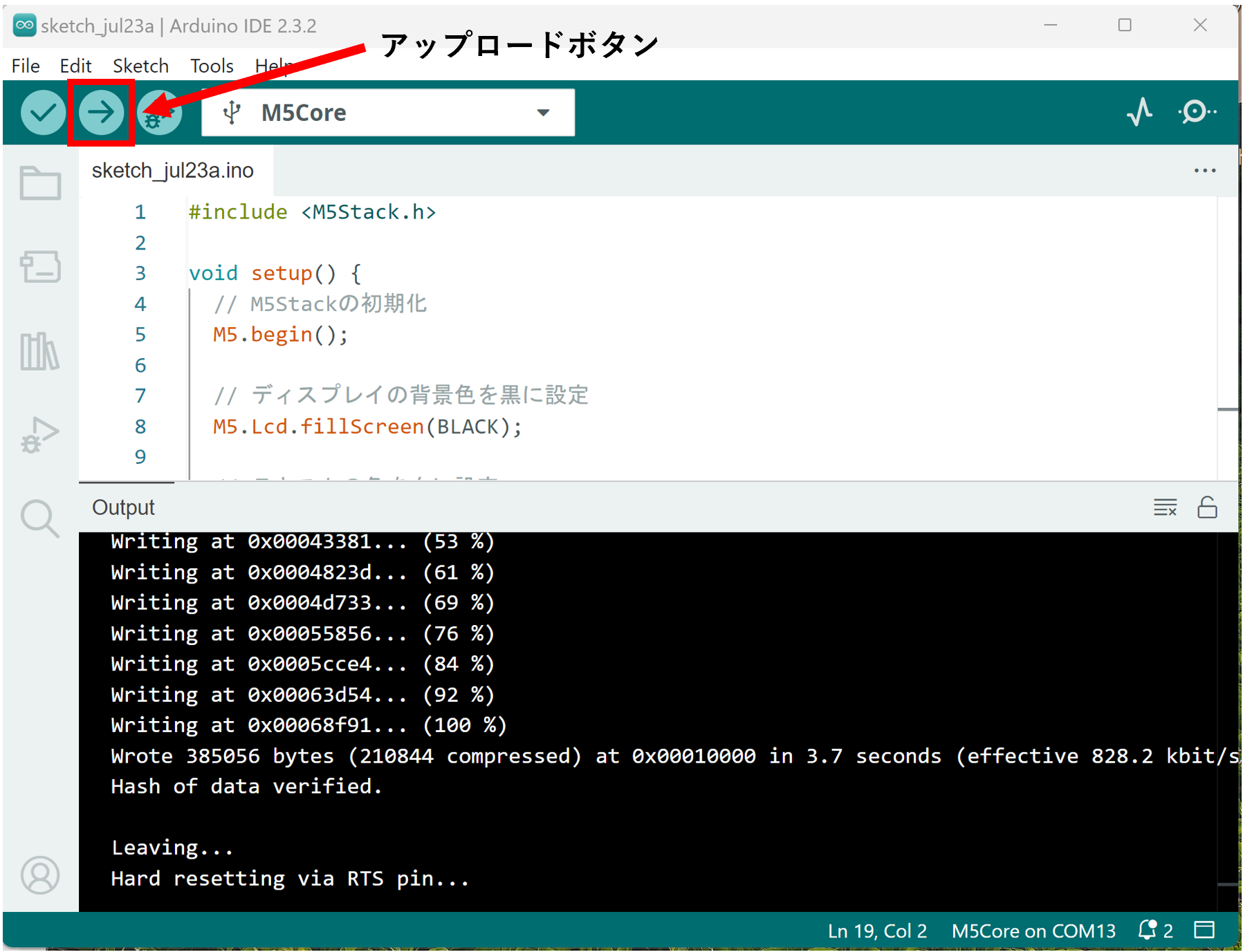This screenshot has width=1243, height=952.
Task: Toggle autoscroll lock in Output panel
Action: coord(1207,507)
